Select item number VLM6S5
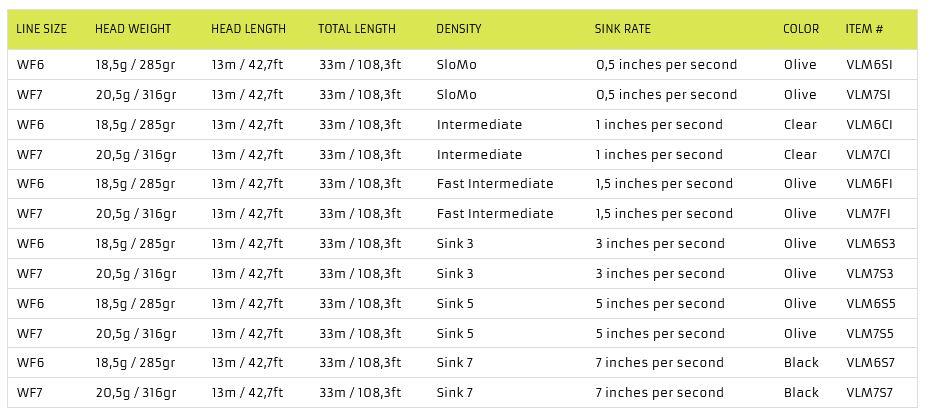The width and height of the screenshot is (929, 415). (871, 304)
